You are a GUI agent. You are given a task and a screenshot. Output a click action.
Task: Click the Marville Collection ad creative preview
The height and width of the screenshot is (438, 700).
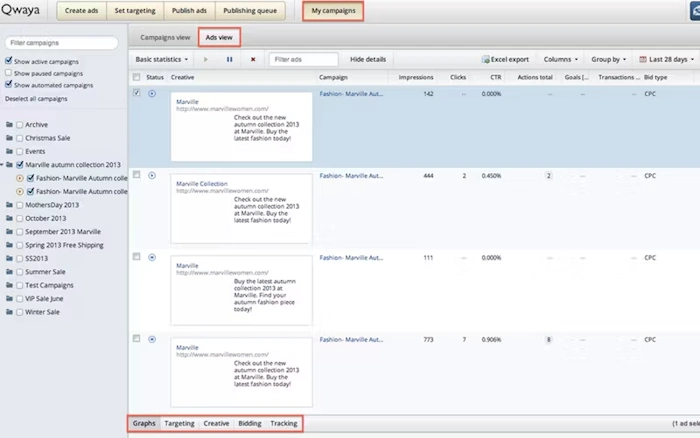click(242, 209)
